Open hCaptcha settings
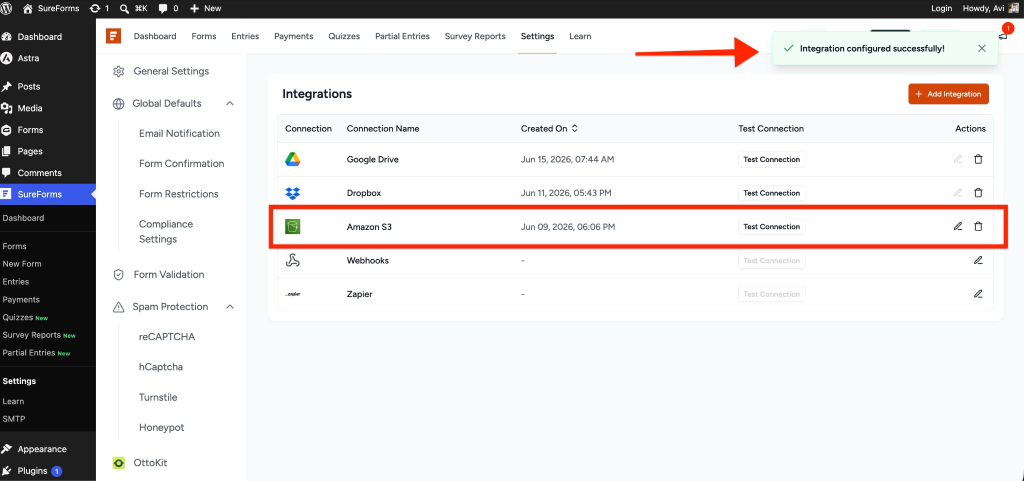The image size is (1024, 481). [x=161, y=367]
